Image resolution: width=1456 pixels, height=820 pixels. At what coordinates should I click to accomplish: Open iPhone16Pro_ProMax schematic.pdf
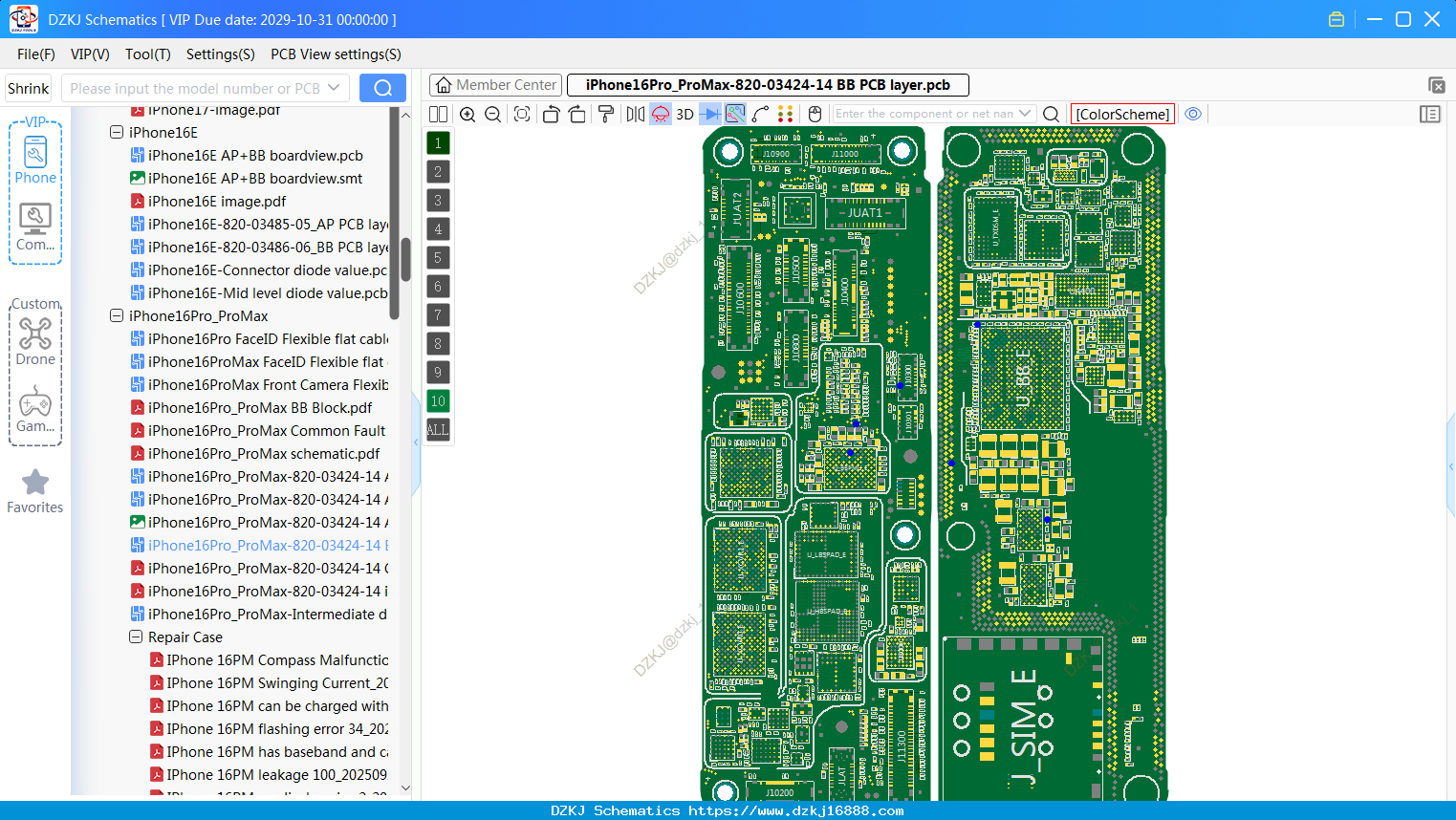click(255, 454)
